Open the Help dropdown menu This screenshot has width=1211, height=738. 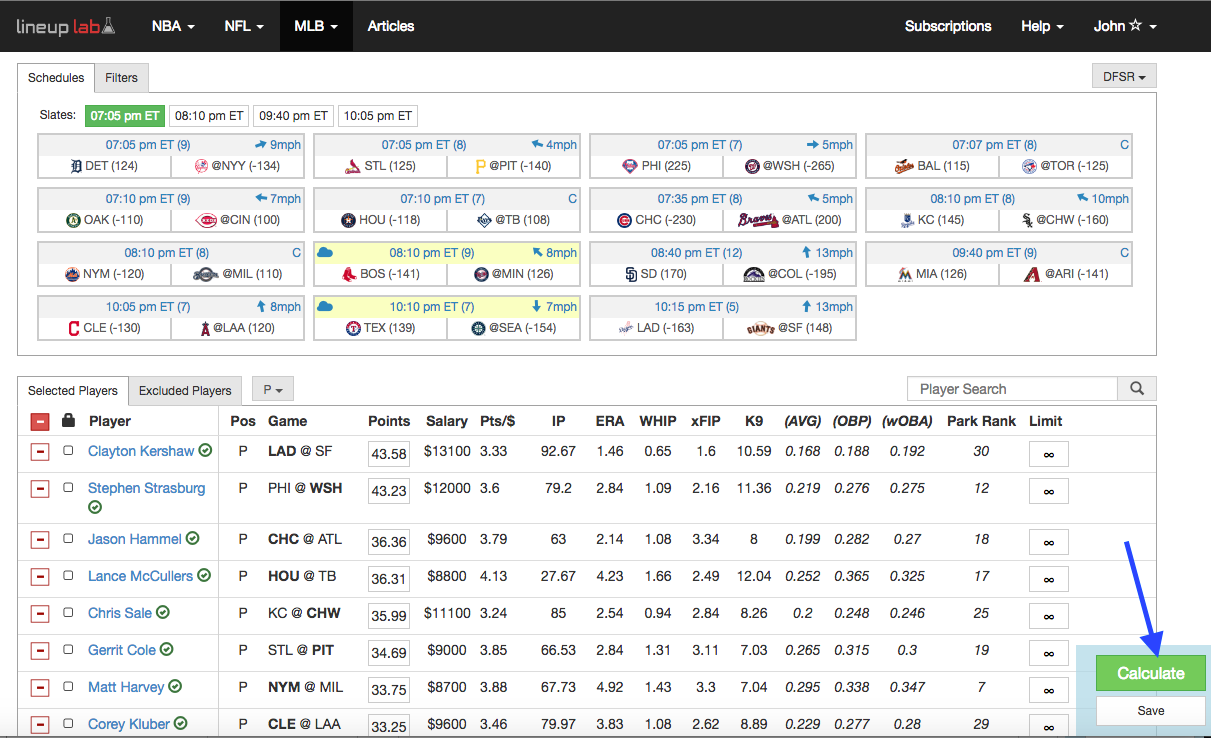click(1042, 26)
